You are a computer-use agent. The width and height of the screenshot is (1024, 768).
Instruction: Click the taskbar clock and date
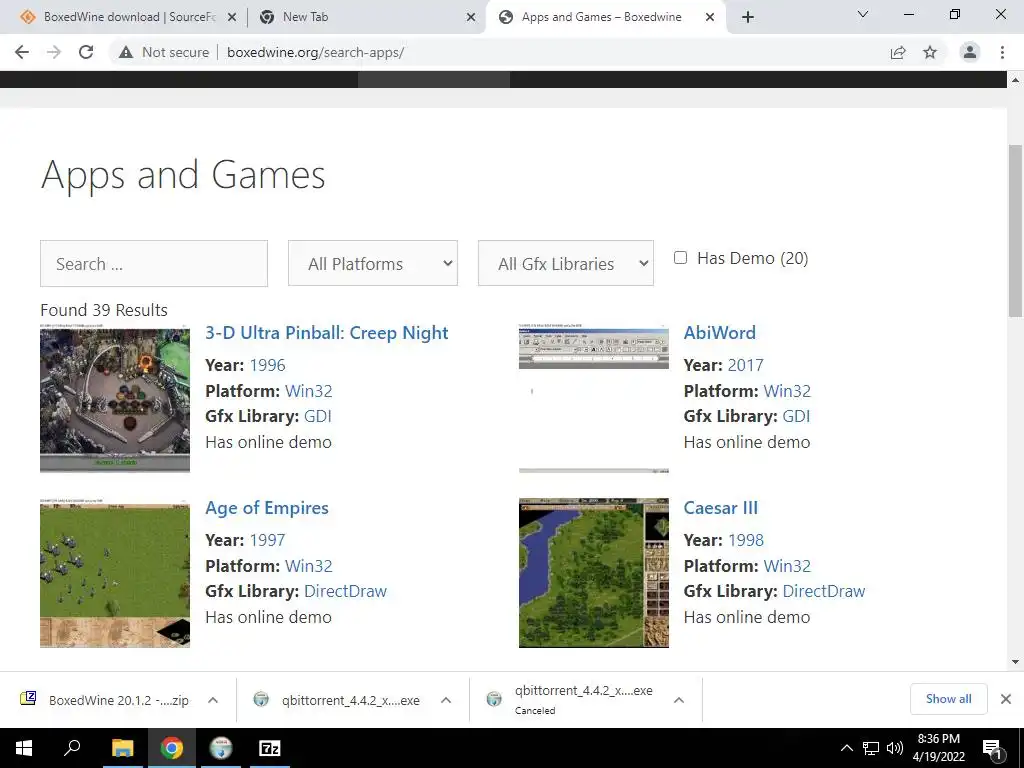click(938, 748)
